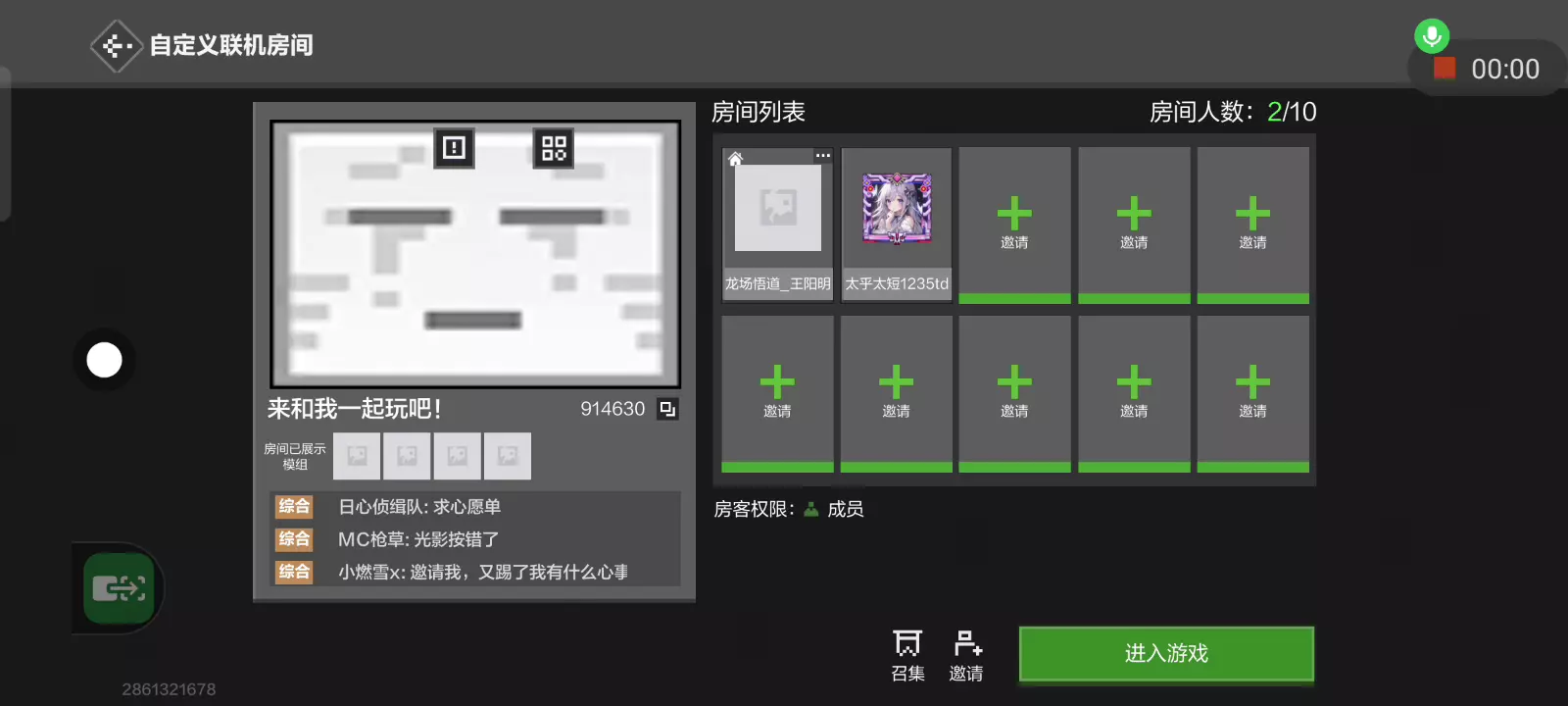Open the three-dot menu on host slot
The image size is (1568, 706).
[823, 156]
